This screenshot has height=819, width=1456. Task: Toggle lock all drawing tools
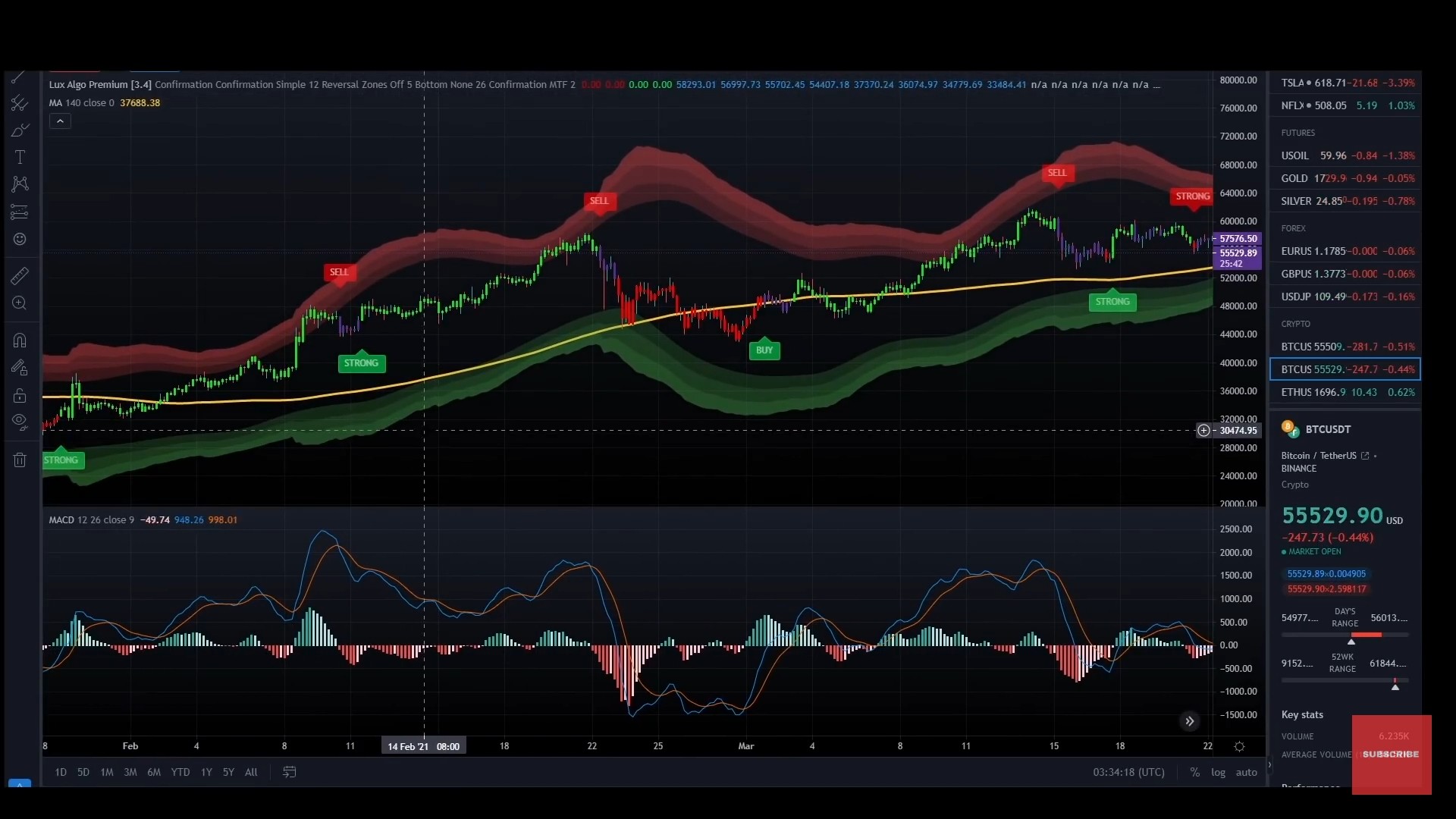coord(20,395)
